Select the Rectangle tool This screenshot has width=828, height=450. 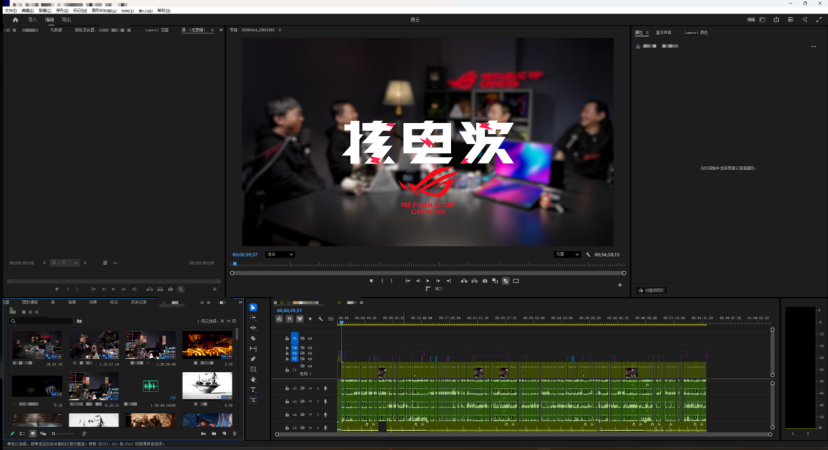pyautogui.click(x=253, y=369)
